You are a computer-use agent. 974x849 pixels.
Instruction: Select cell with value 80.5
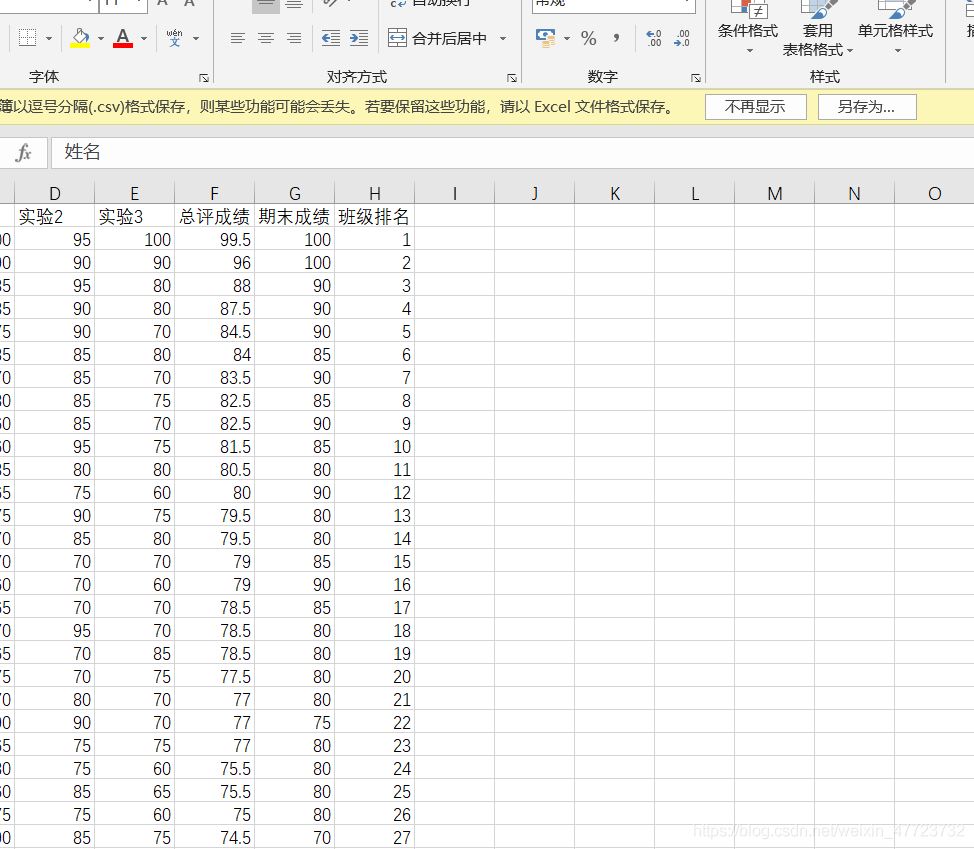(214, 470)
